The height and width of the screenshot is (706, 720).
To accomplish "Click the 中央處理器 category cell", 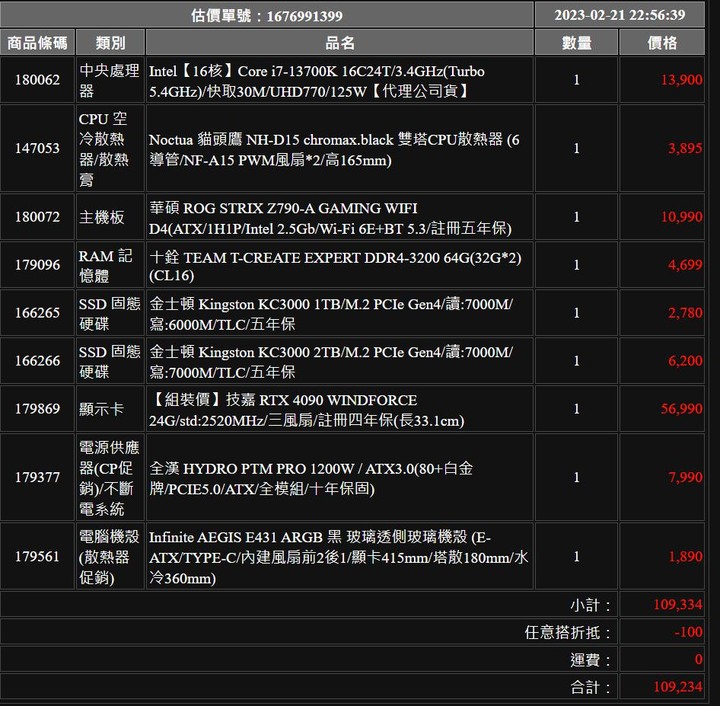I will point(109,80).
